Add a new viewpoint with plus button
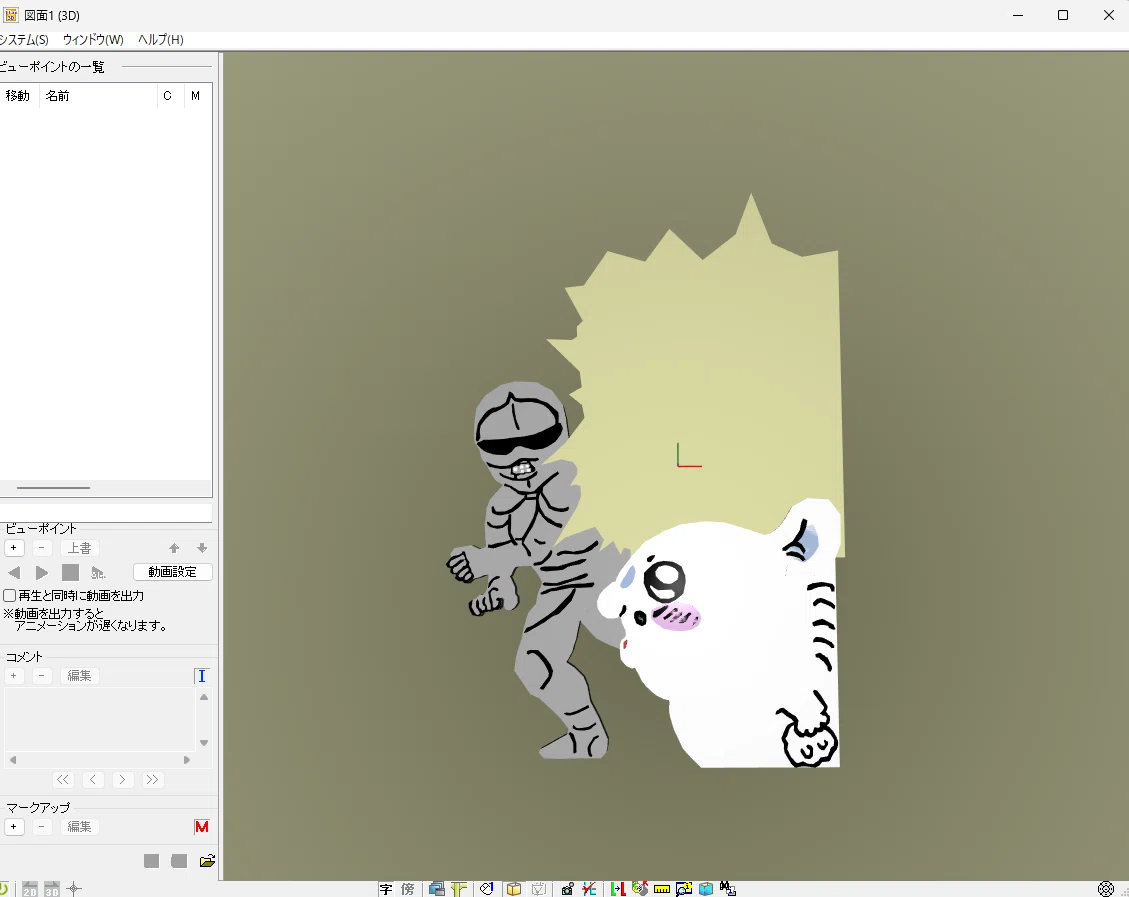This screenshot has width=1129, height=897. [x=14, y=548]
